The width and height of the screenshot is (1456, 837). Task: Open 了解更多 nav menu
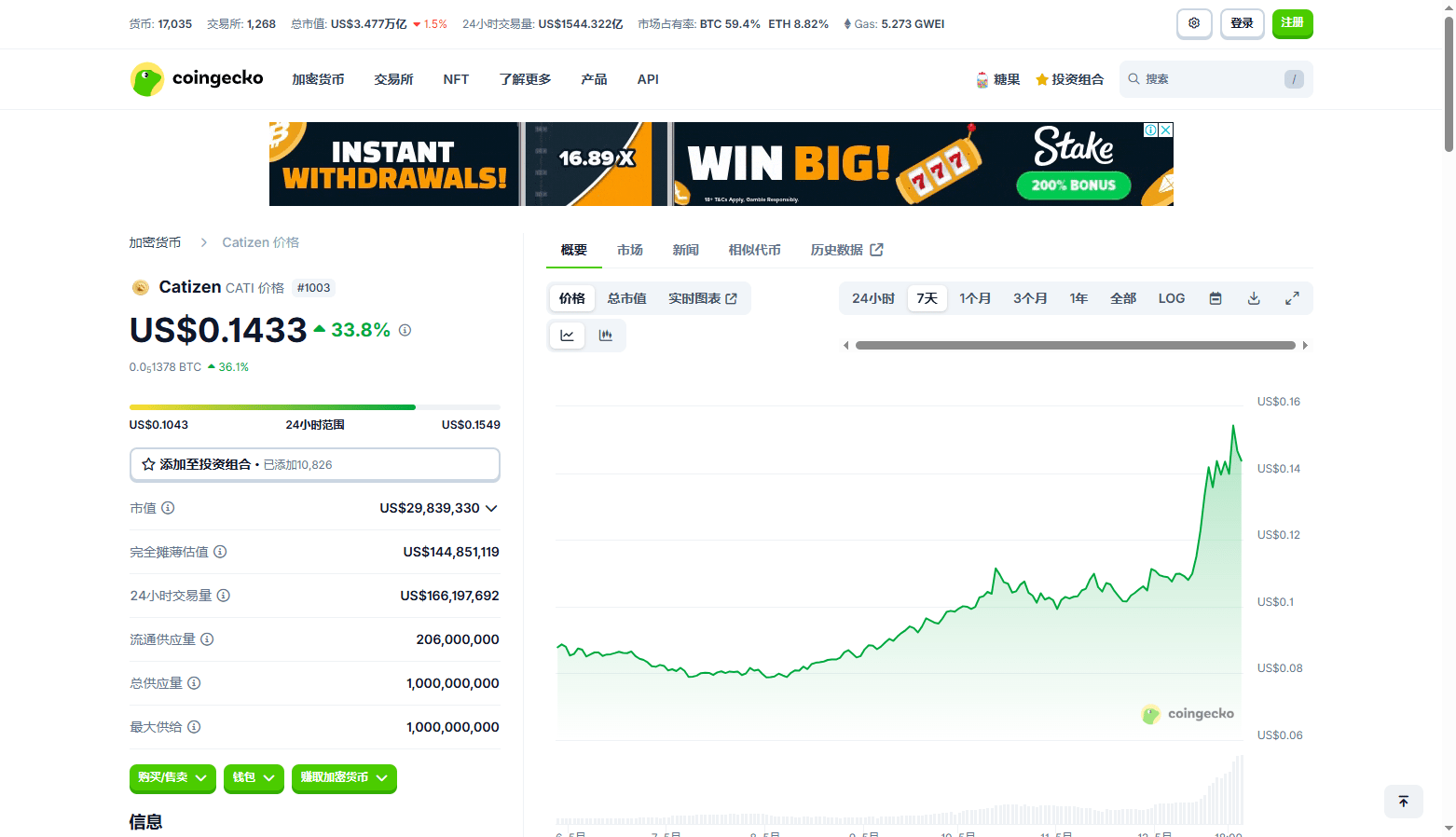525,79
